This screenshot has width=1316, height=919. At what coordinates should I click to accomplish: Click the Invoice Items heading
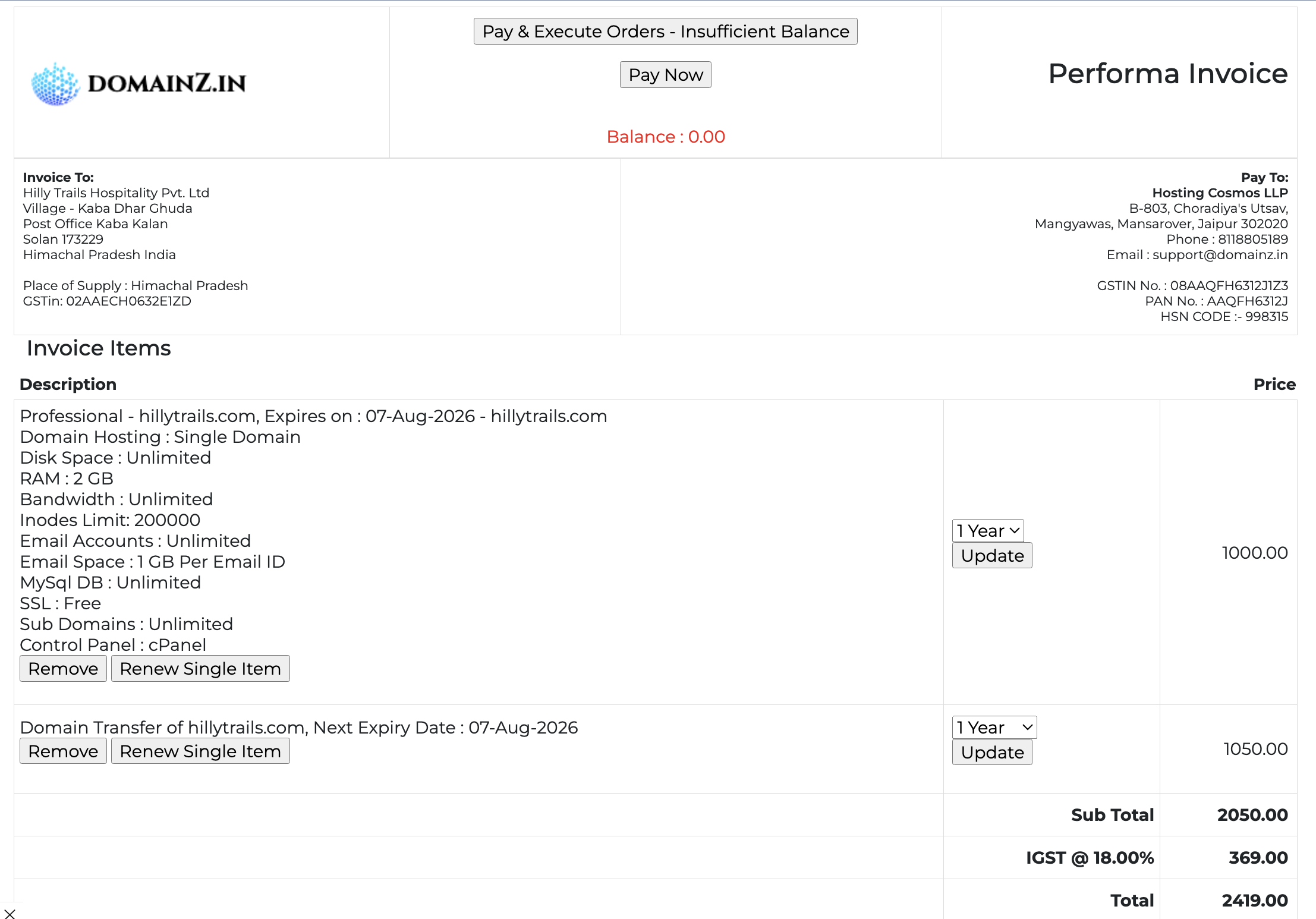[99, 348]
